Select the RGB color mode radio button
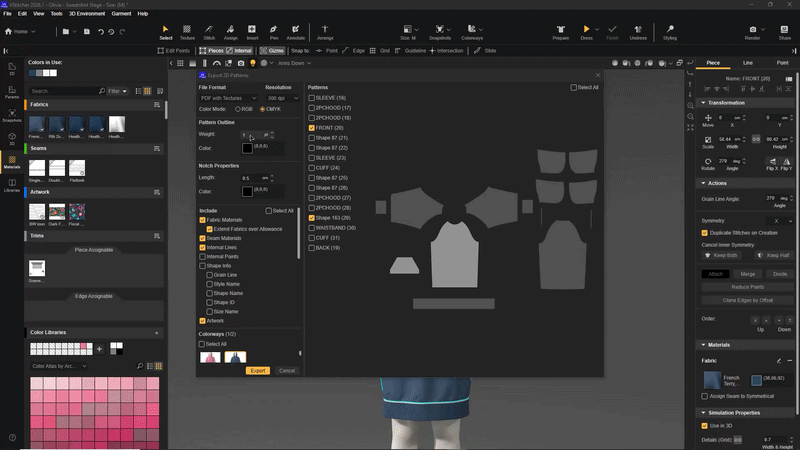The image size is (800, 450). coord(236,109)
